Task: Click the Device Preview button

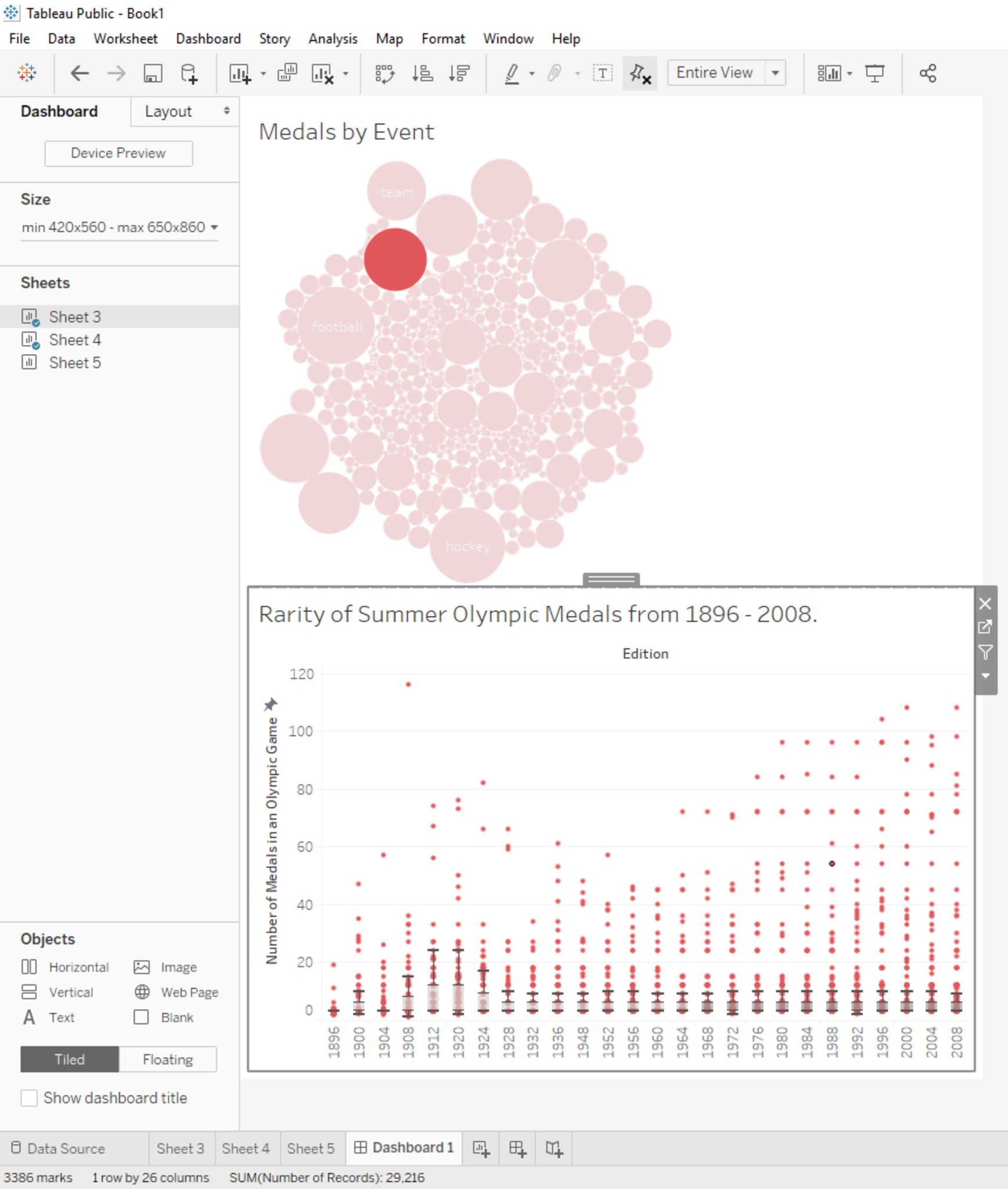Action: coord(118,153)
